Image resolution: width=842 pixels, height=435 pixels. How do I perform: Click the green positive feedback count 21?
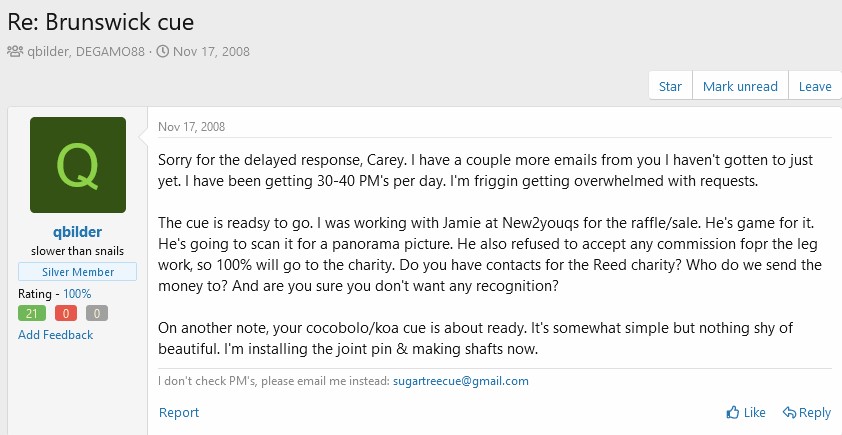tap(32, 313)
